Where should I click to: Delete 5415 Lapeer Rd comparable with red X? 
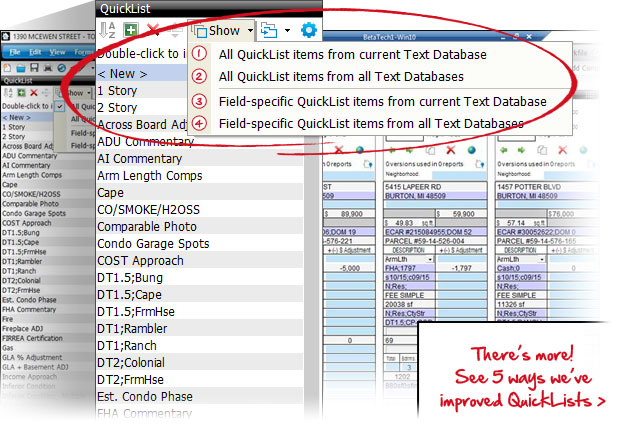(450, 150)
